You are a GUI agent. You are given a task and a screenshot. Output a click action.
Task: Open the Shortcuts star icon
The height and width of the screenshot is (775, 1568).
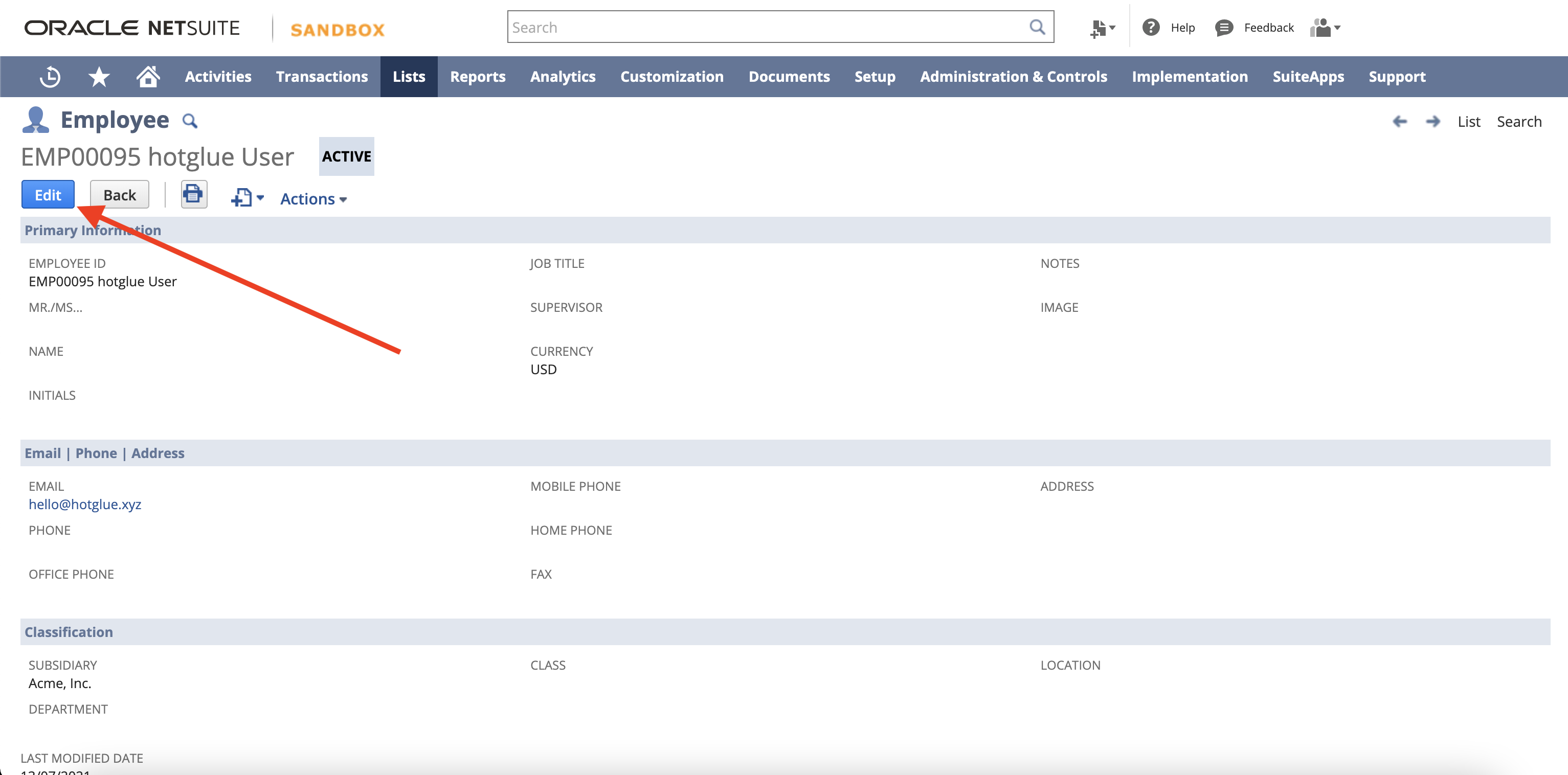[x=99, y=77]
